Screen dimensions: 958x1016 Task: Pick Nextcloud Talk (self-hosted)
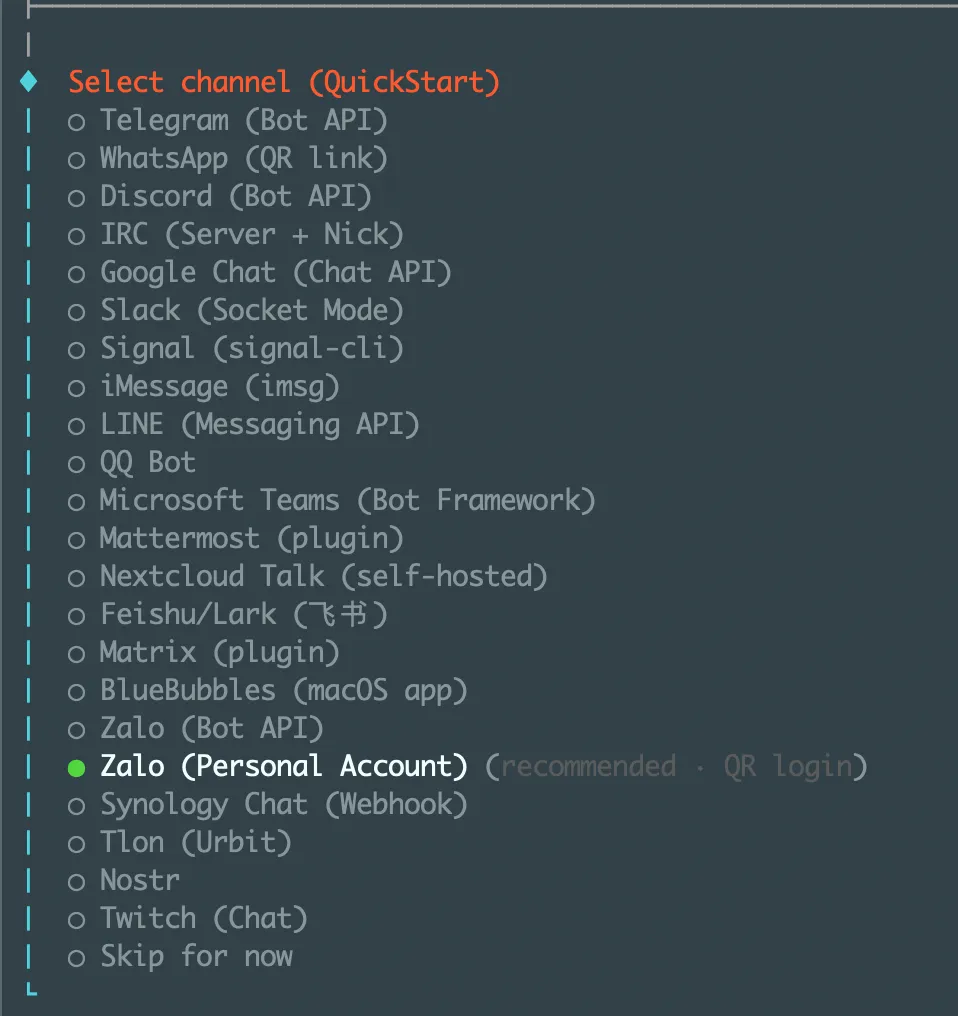pos(77,578)
